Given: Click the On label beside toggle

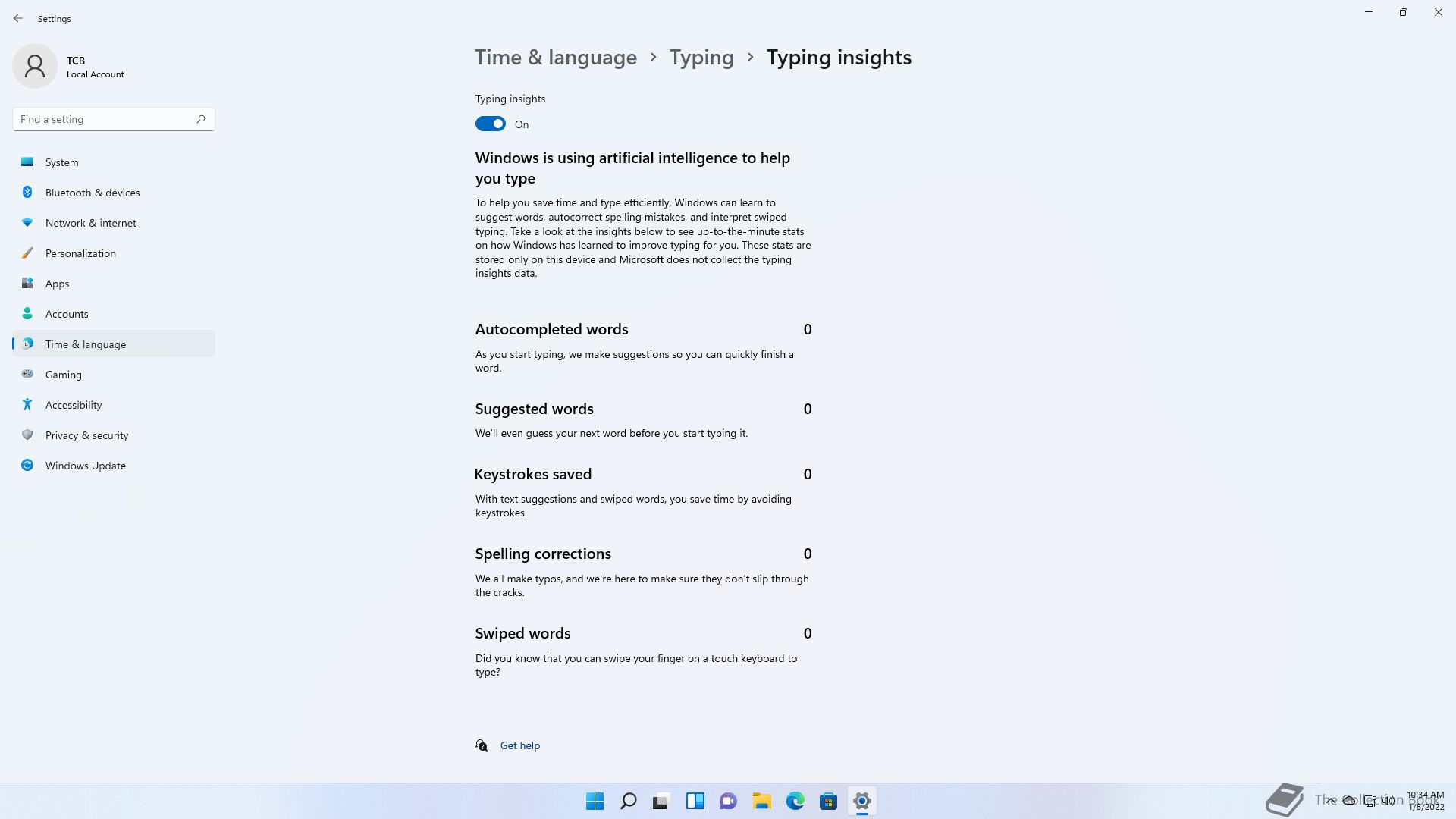Looking at the screenshot, I should [522, 124].
